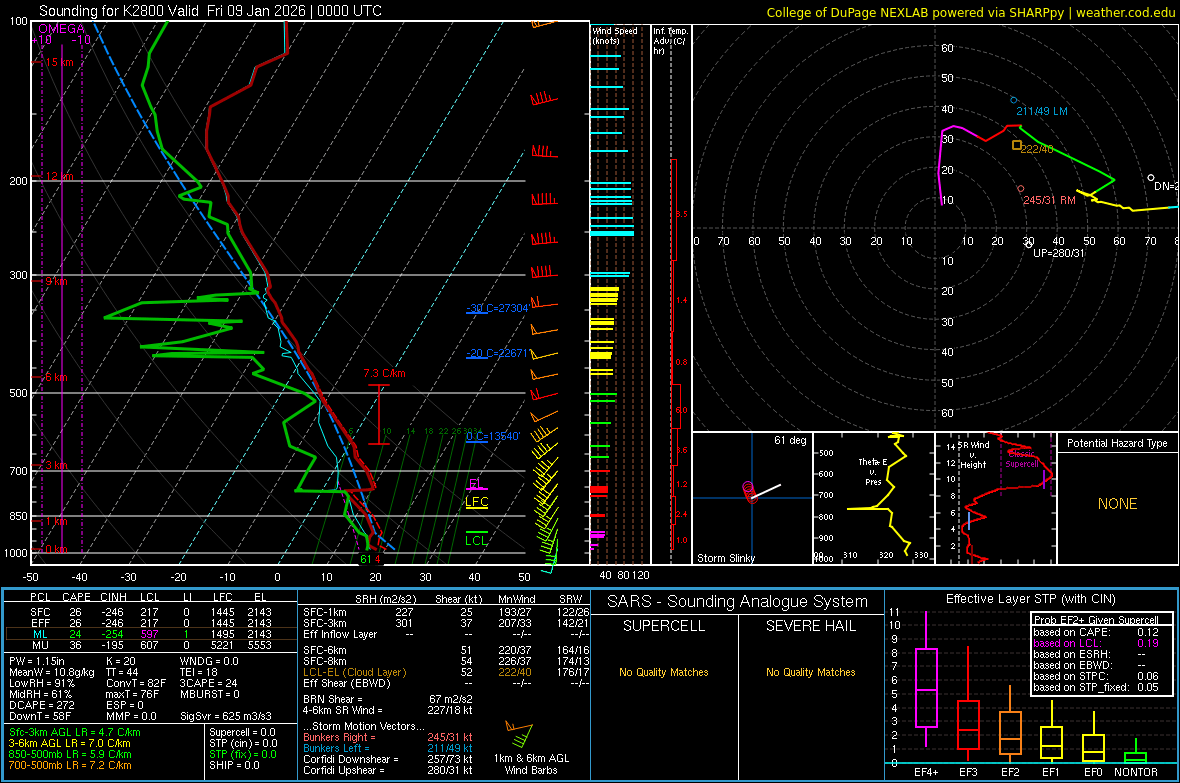This screenshot has height=783, width=1180.
Task: Click the 'SigSvr = 625 m3/s3' value
Action: tap(226, 716)
